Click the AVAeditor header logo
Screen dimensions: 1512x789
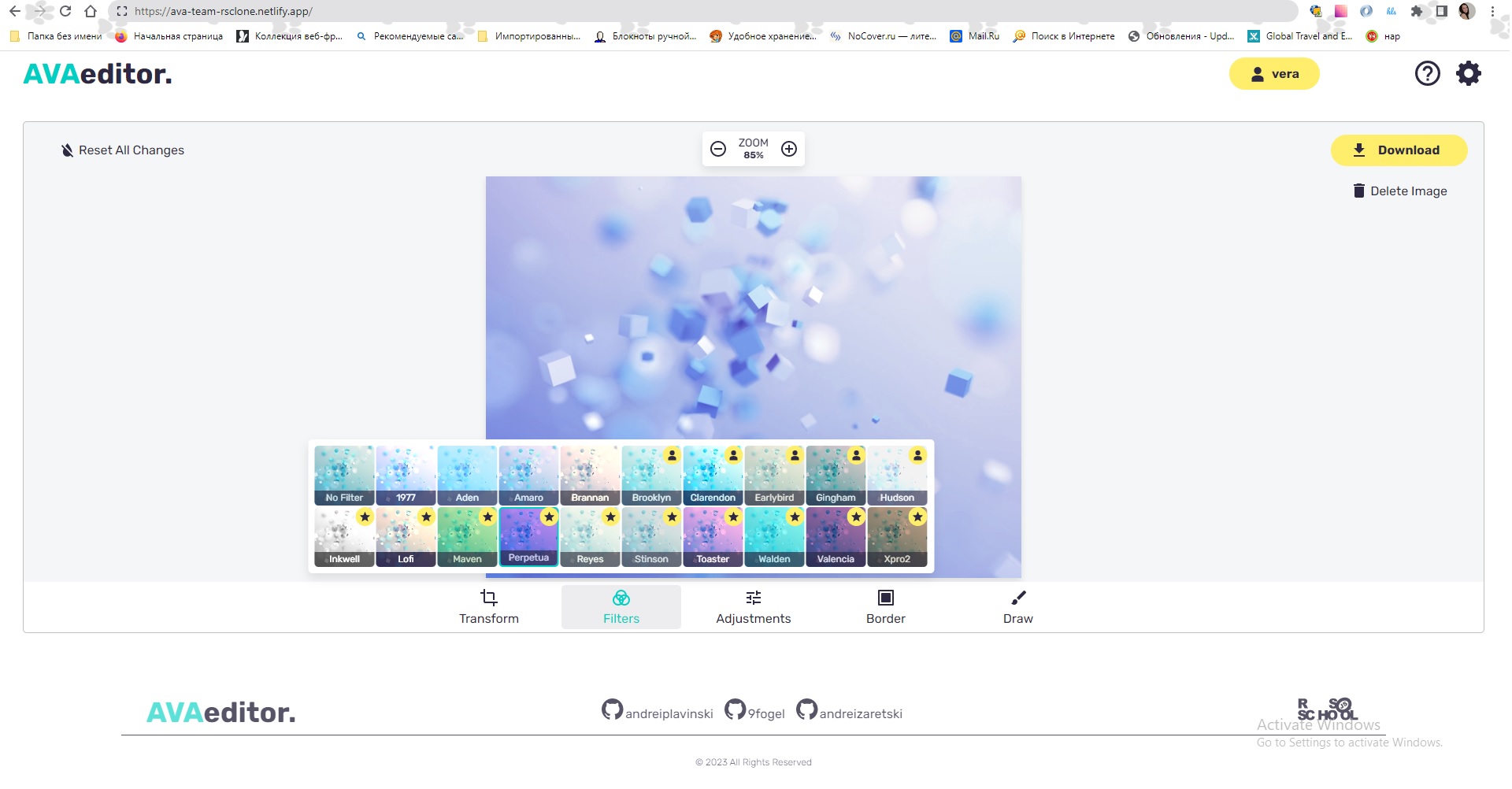coord(98,74)
